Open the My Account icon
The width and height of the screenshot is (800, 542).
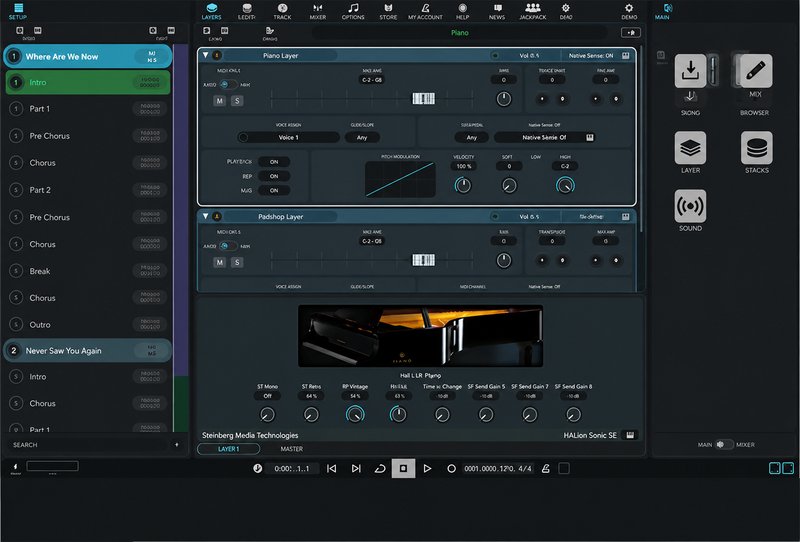tap(425, 11)
